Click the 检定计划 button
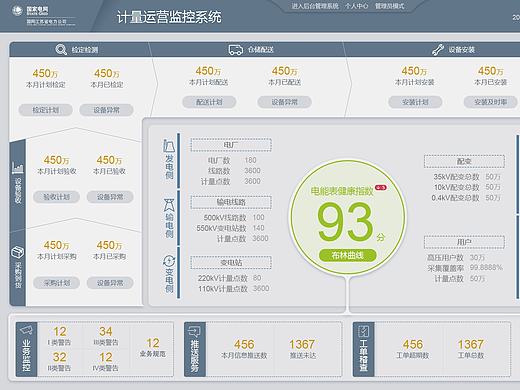The image size is (520, 390). [46, 110]
